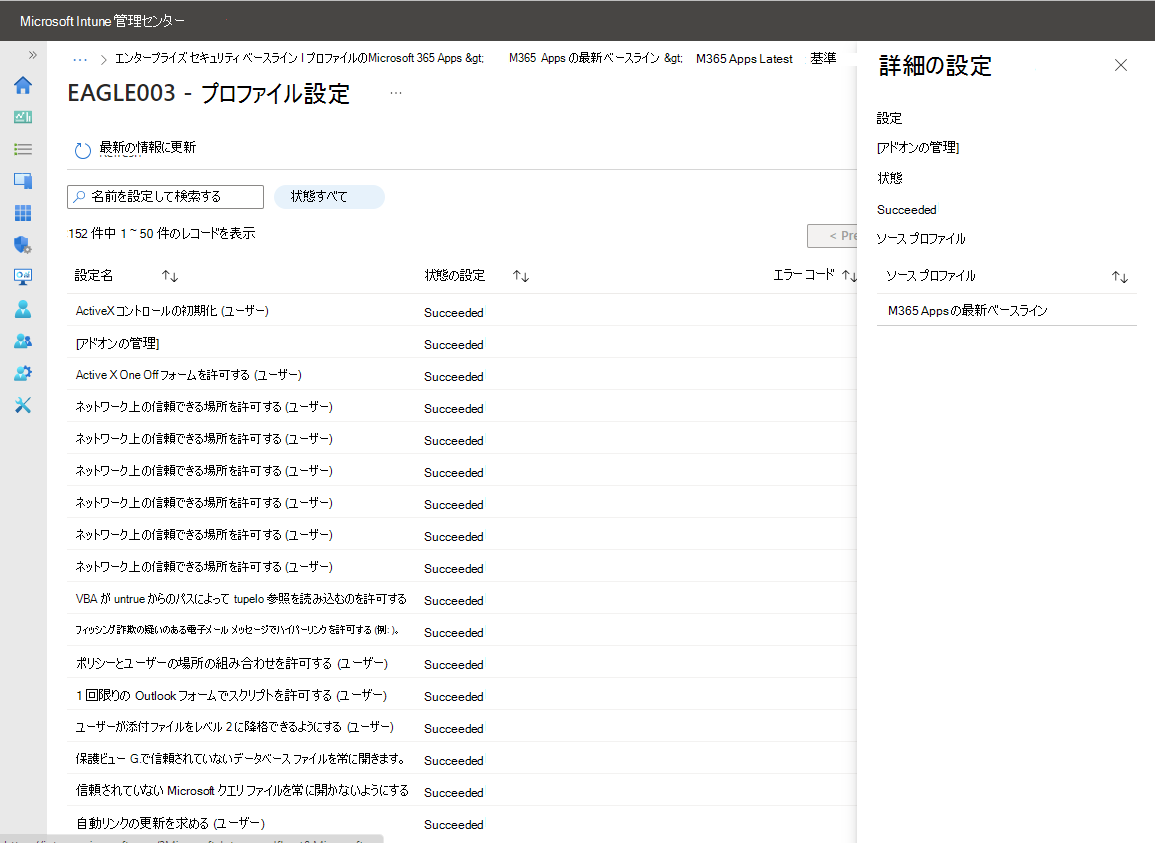This screenshot has width=1155, height=843.
Task: Sort by the エラー コード column arrows
Action: [849, 276]
